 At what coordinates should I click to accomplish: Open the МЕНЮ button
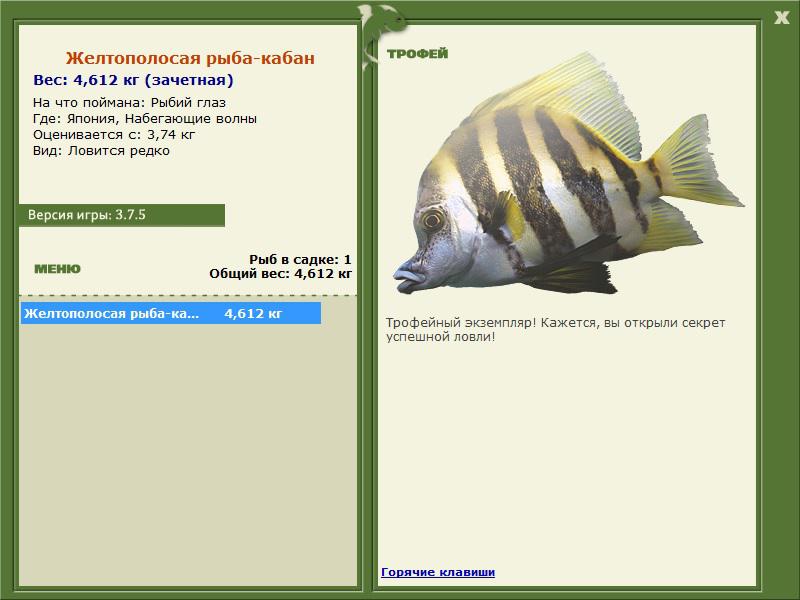point(57,269)
